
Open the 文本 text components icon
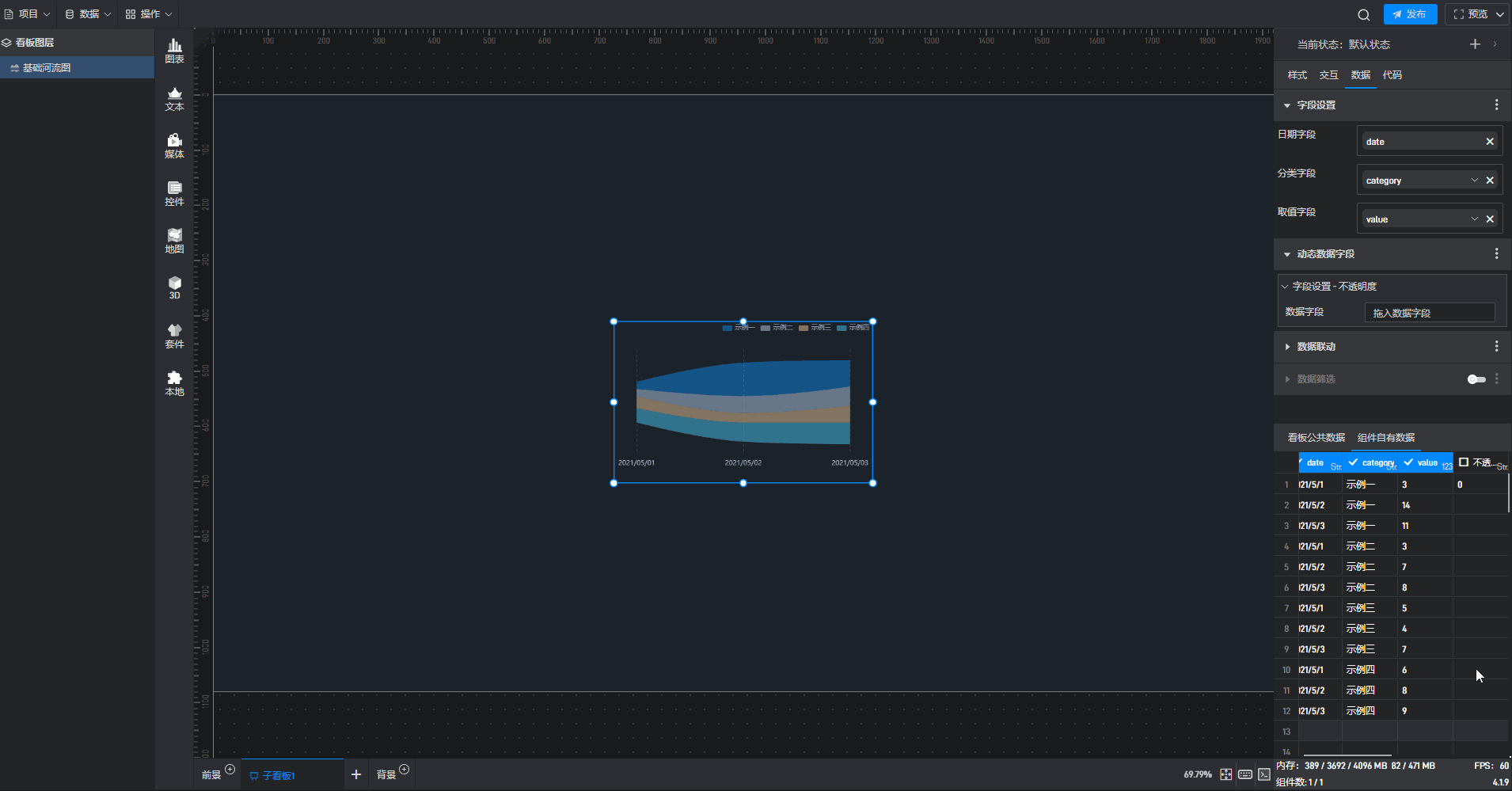click(174, 98)
